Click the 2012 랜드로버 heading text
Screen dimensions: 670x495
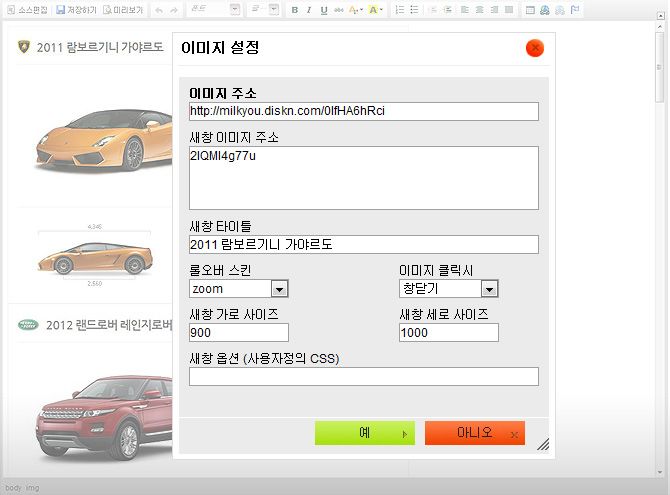[109, 325]
